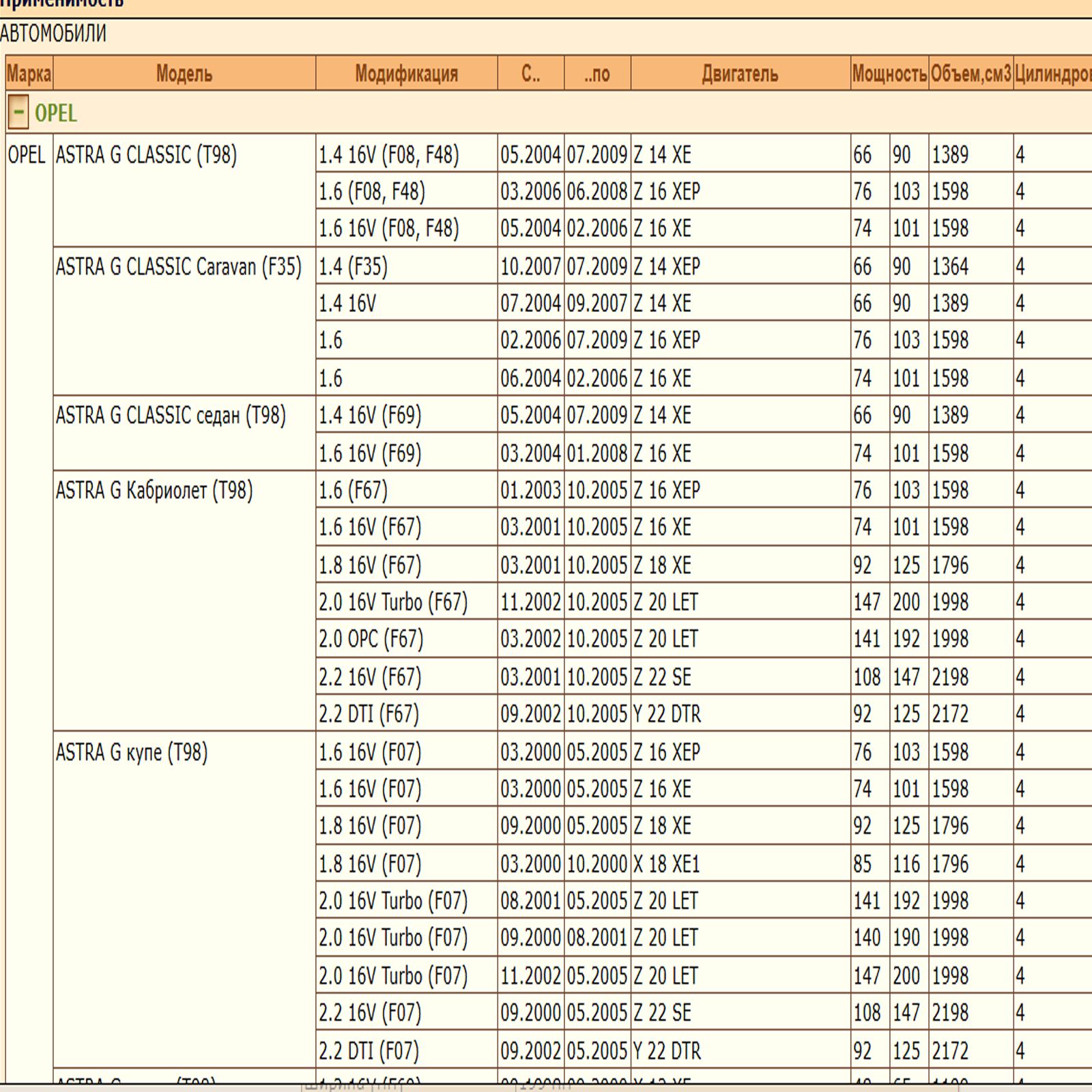
Task: Collapse the OPEL group with minus icon
Action: [18, 113]
